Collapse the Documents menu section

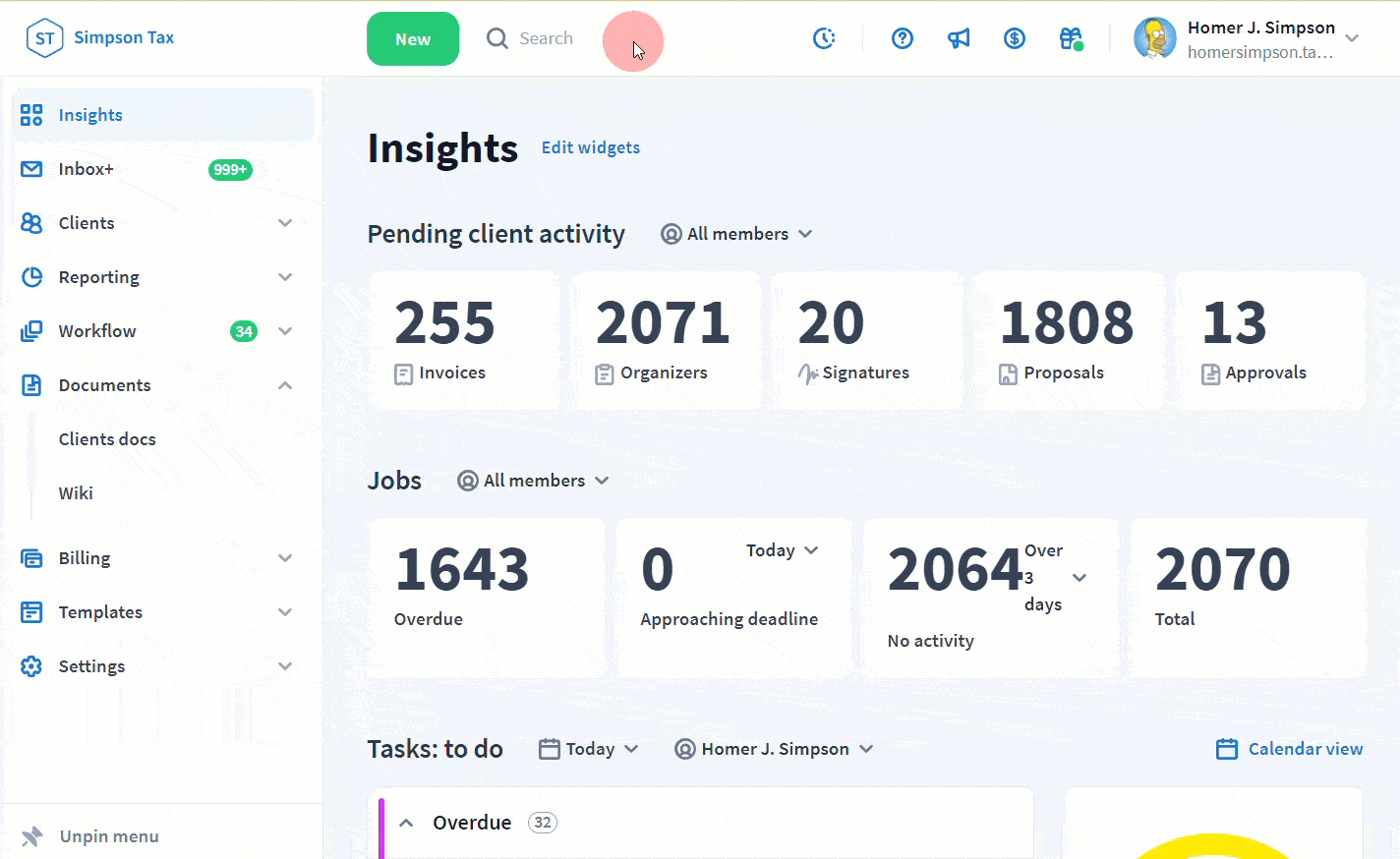click(285, 385)
